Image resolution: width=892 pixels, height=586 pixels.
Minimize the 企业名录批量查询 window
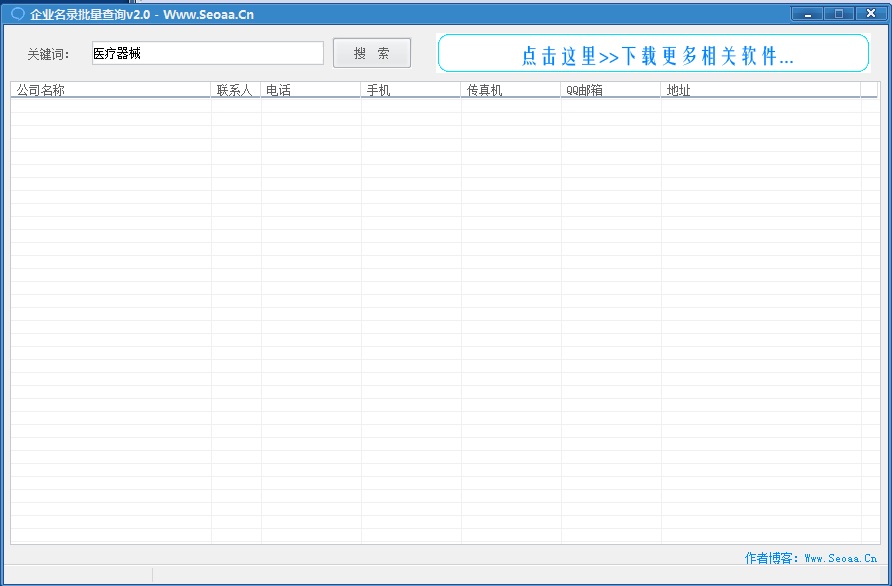pyautogui.click(x=806, y=13)
